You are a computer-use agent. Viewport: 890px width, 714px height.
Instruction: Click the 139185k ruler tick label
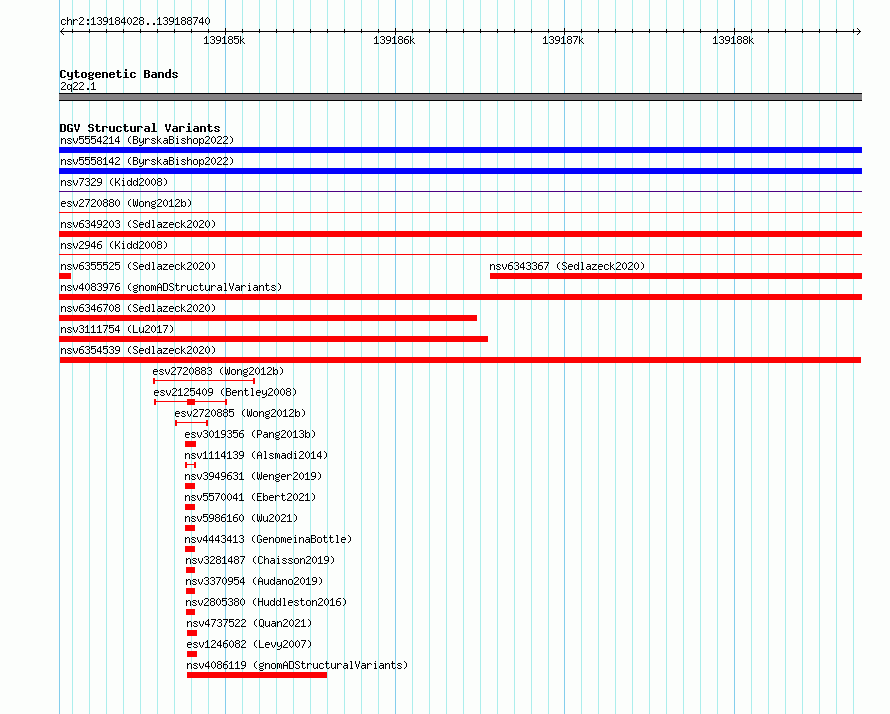[x=224, y=40]
